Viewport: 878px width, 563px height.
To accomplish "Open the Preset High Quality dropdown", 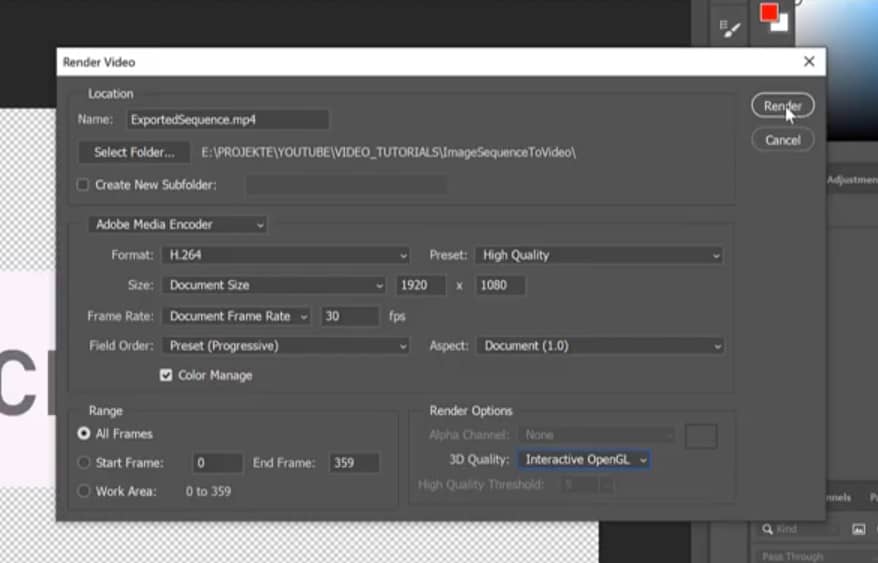I will tap(599, 255).
